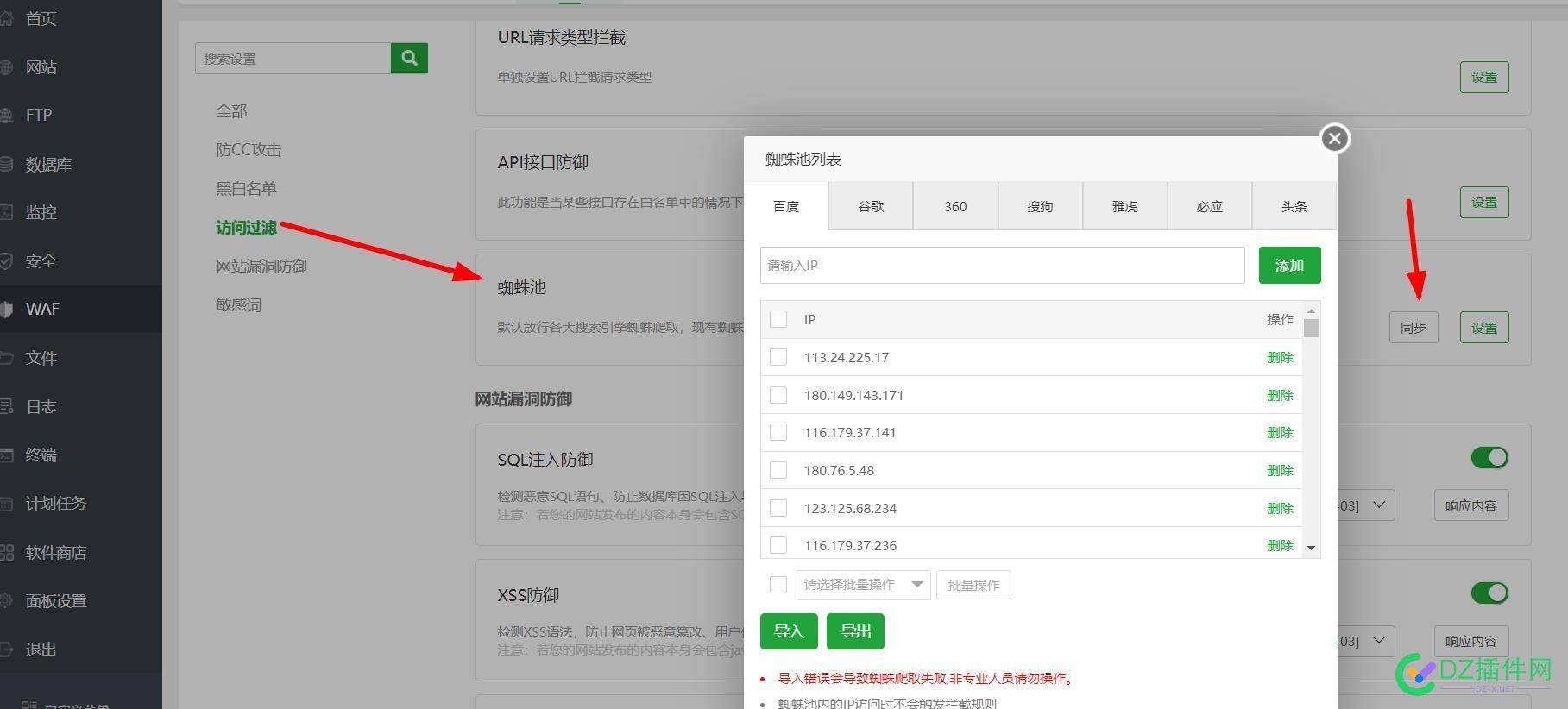Image resolution: width=1568 pixels, height=709 pixels.
Task: Switch to the 雅虎 tab
Action: pos(1124,206)
